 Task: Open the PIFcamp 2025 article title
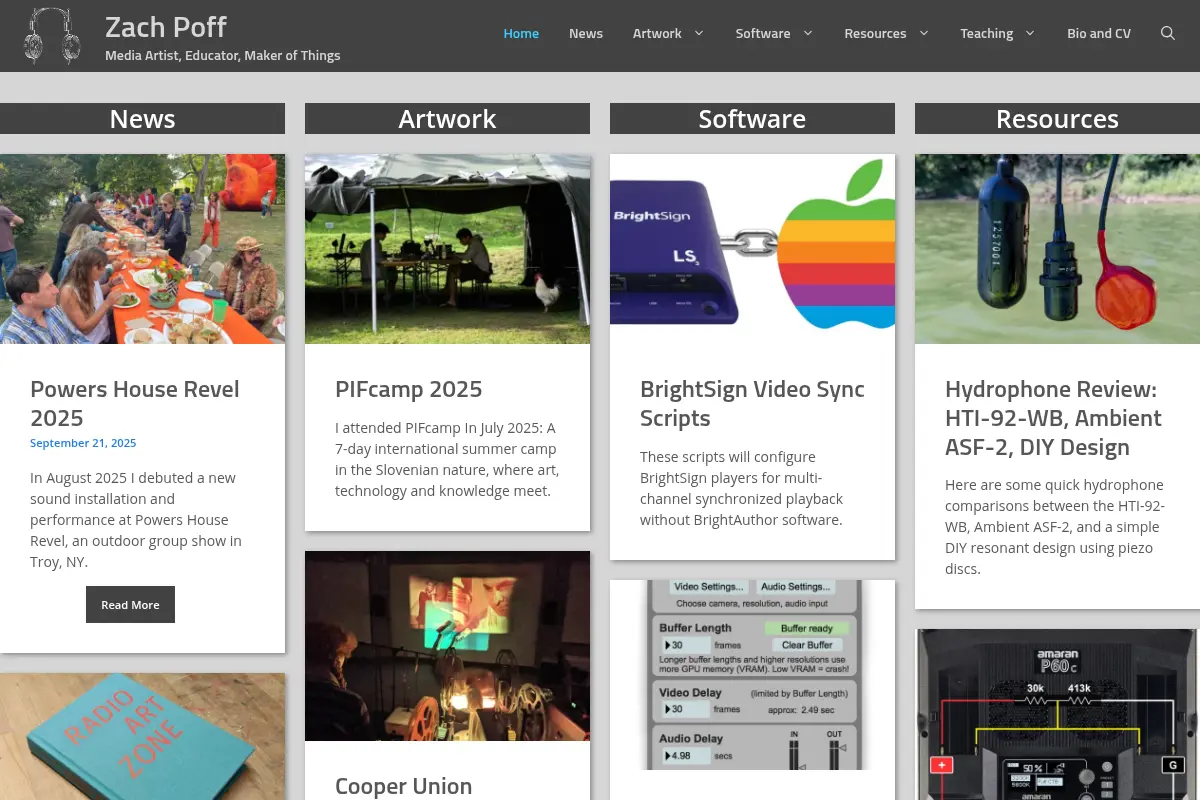tap(408, 389)
